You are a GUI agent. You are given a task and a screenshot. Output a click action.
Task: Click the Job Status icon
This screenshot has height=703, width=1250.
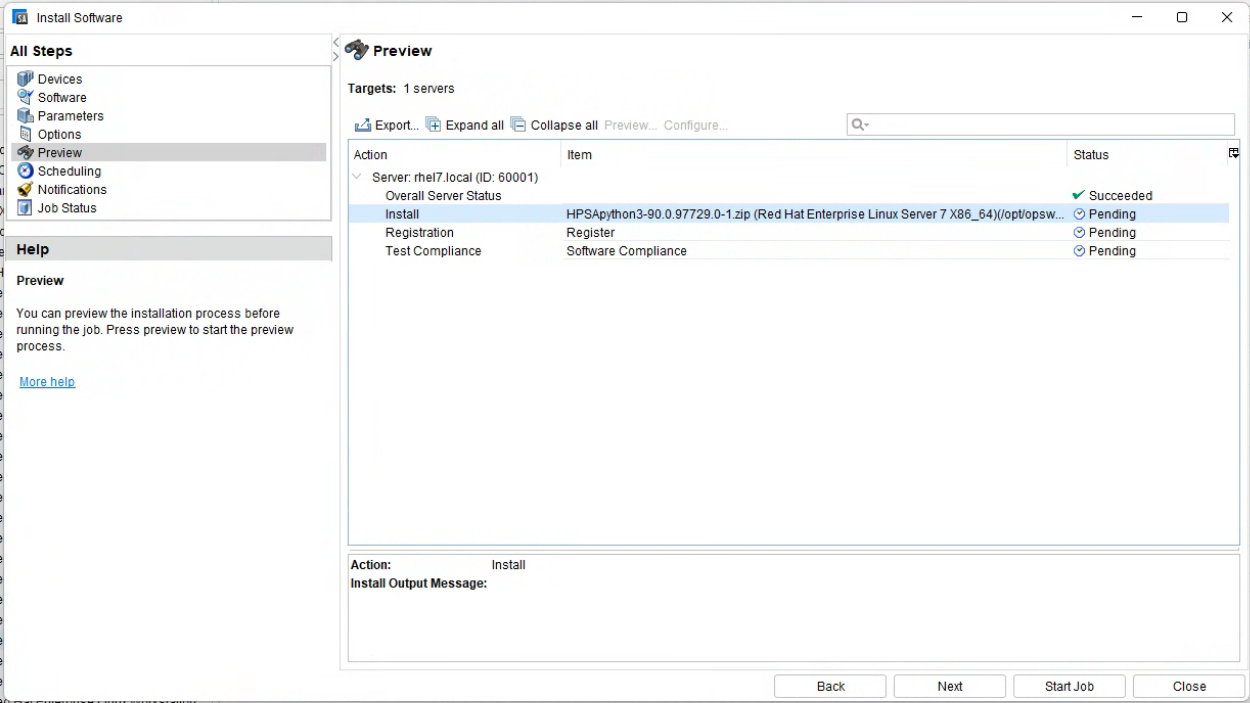pyautogui.click(x=25, y=208)
